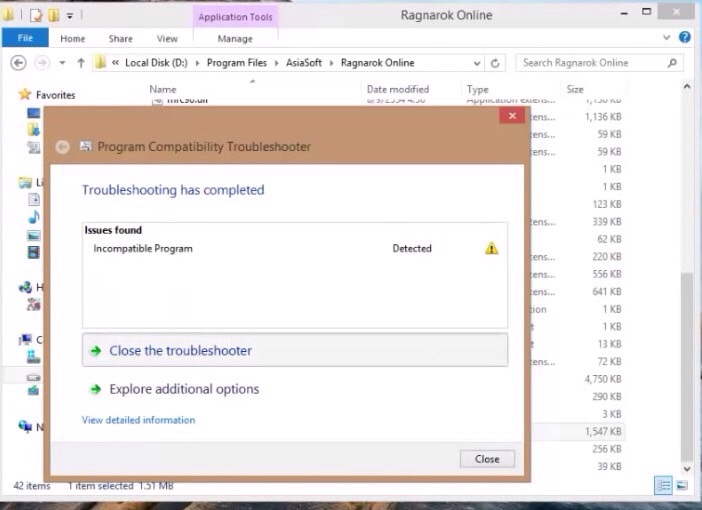This screenshot has height=510, width=702.
Task: Open the Manage ribbon tab
Action: [x=235, y=39]
